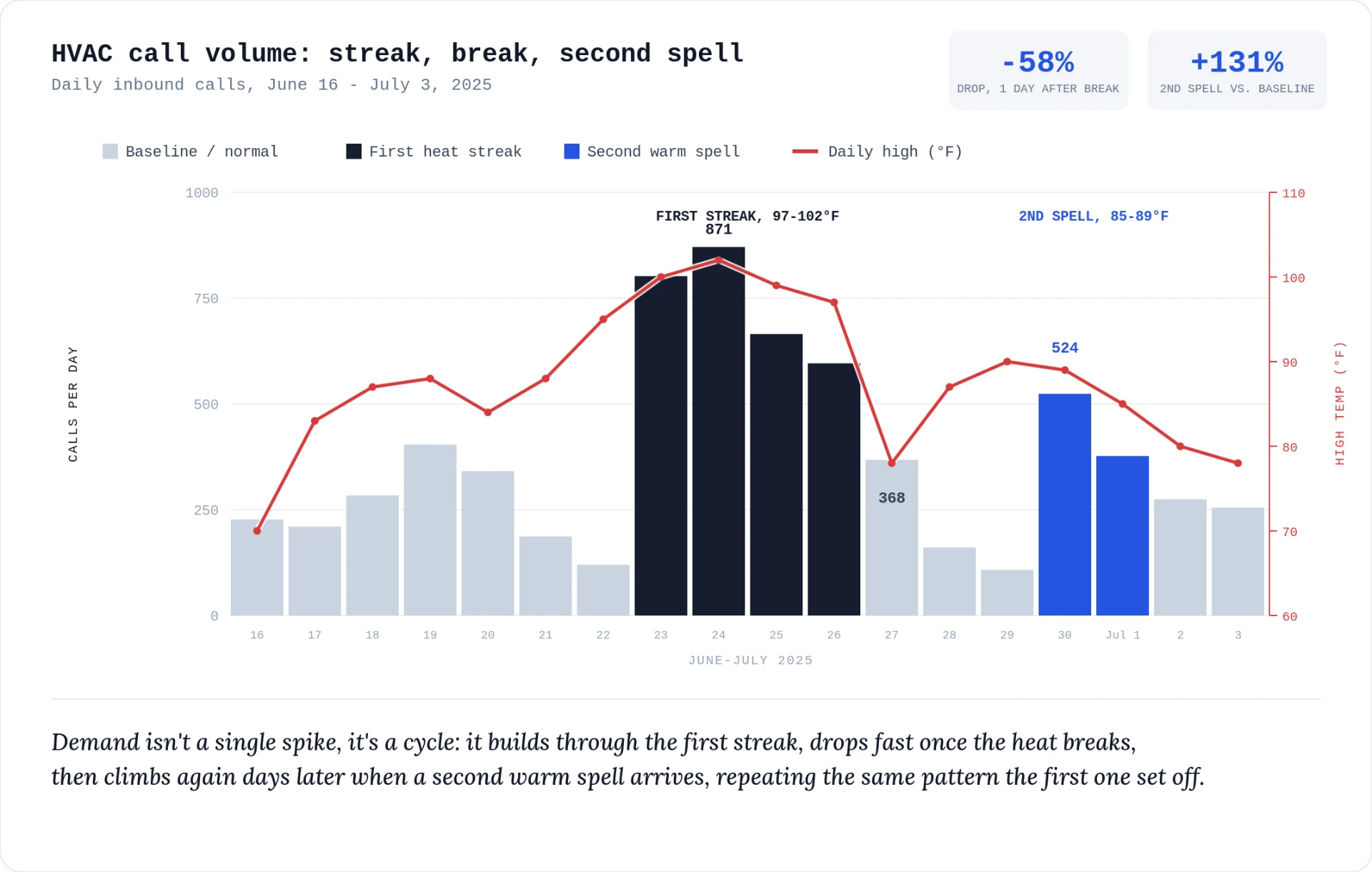Click the grey bar for June 19
The width and height of the screenshot is (1372, 872).
(430, 530)
